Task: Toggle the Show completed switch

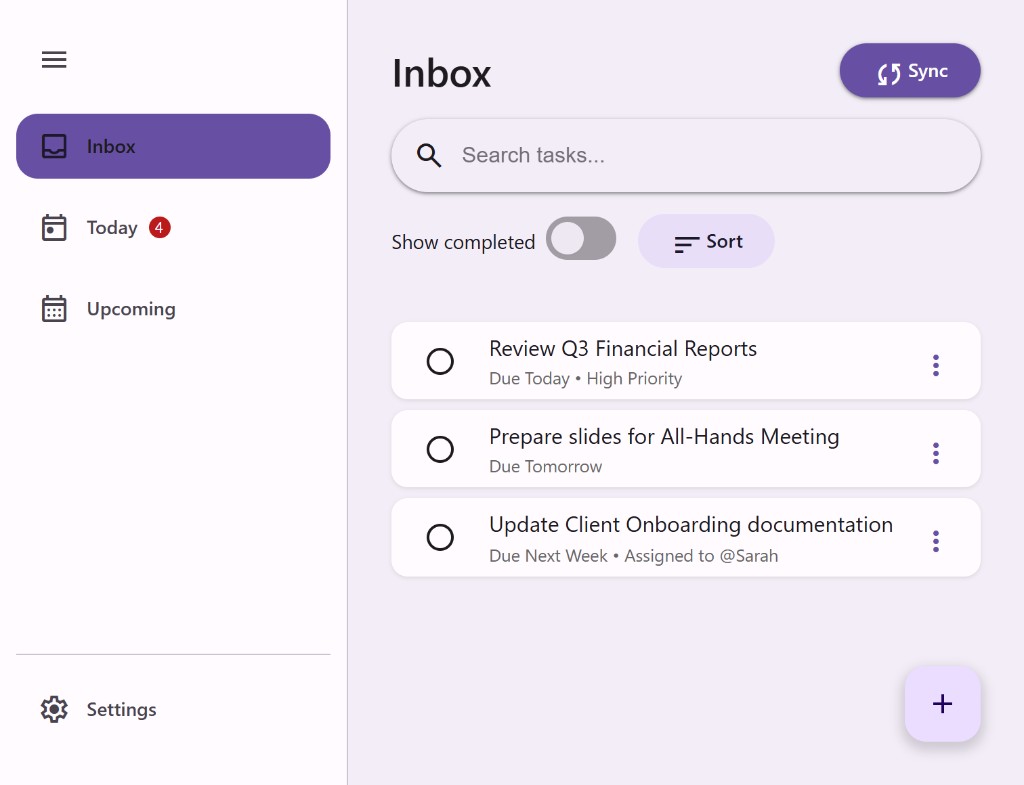Action: tap(581, 239)
